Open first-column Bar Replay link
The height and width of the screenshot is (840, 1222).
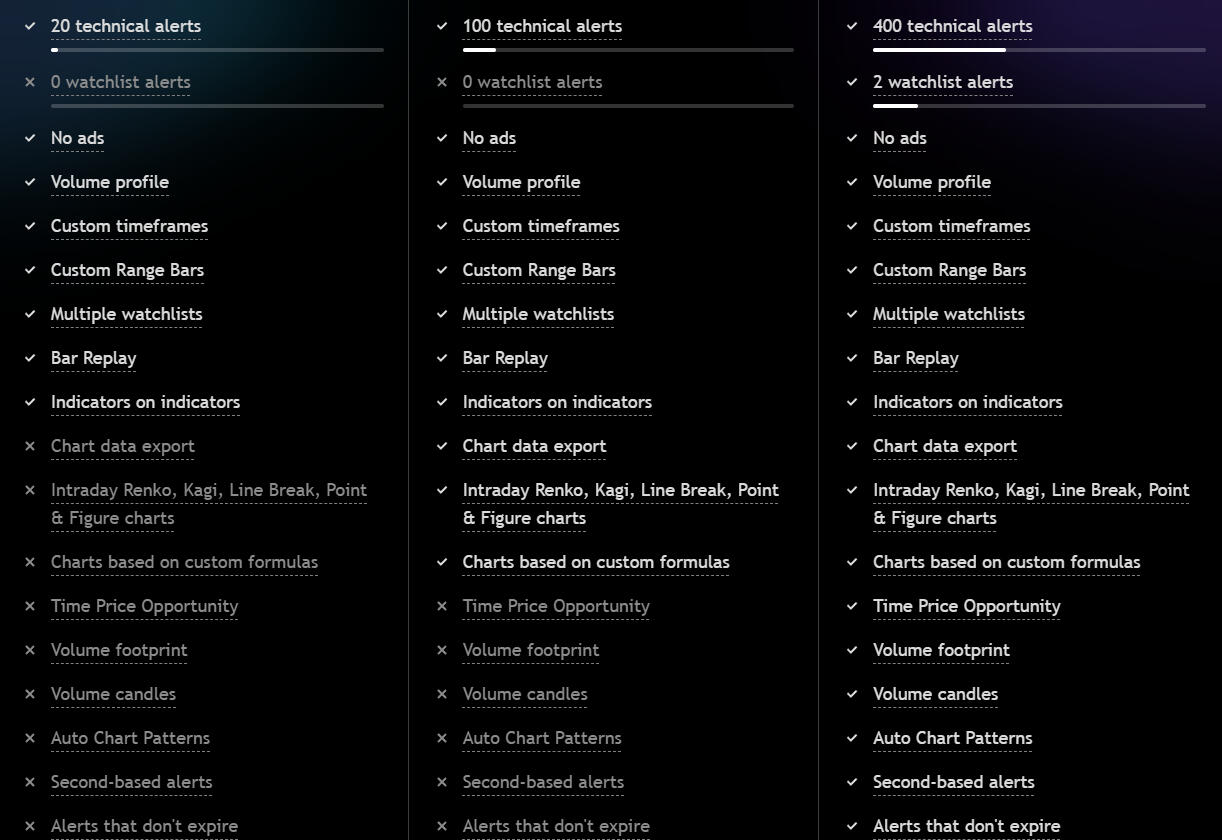[x=94, y=358]
